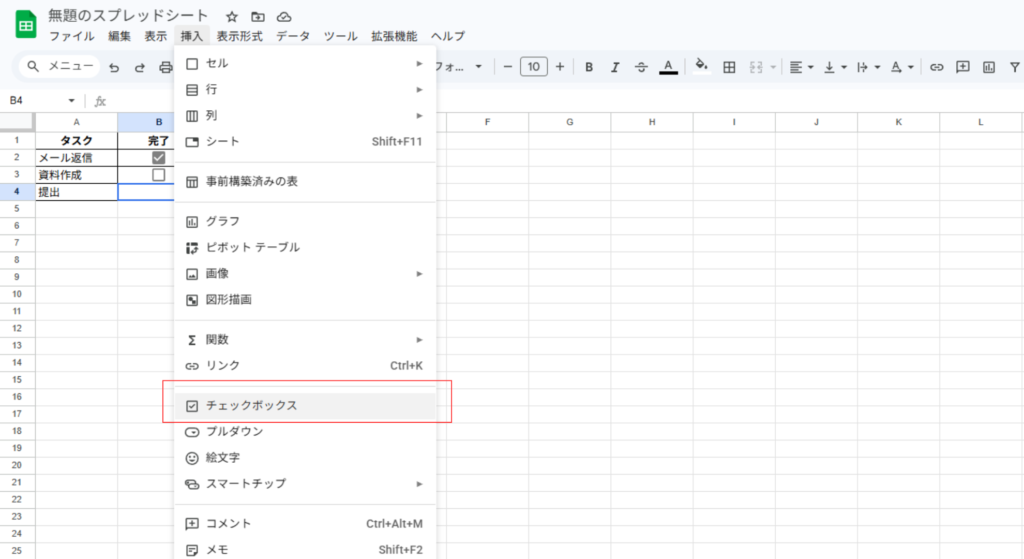Open the 編集 menu
1024x559 pixels.
click(x=120, y=36)
